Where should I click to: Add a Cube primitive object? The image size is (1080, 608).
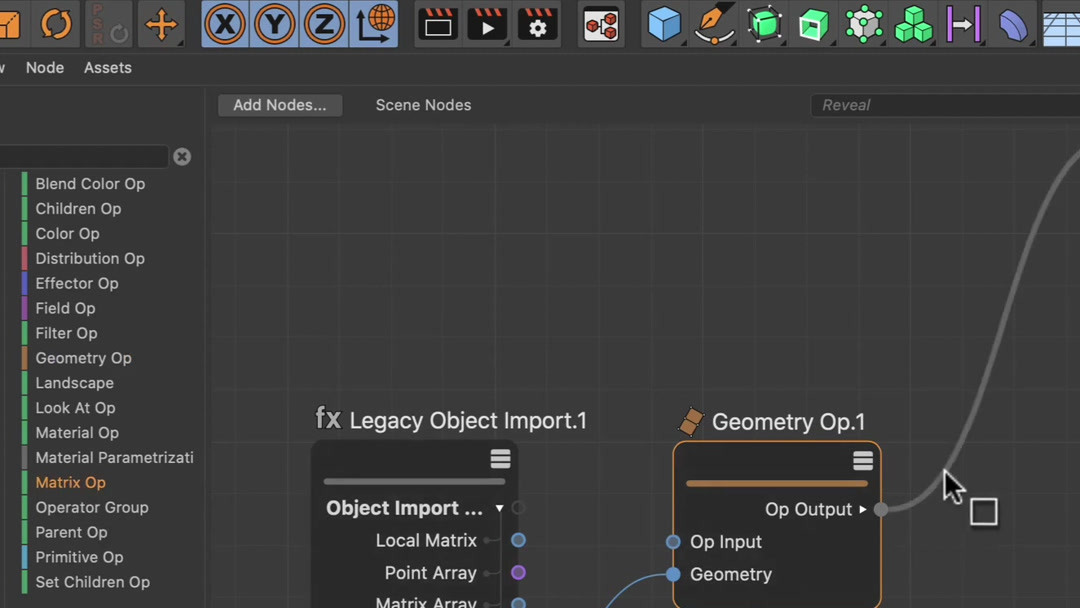click(664, 24)
